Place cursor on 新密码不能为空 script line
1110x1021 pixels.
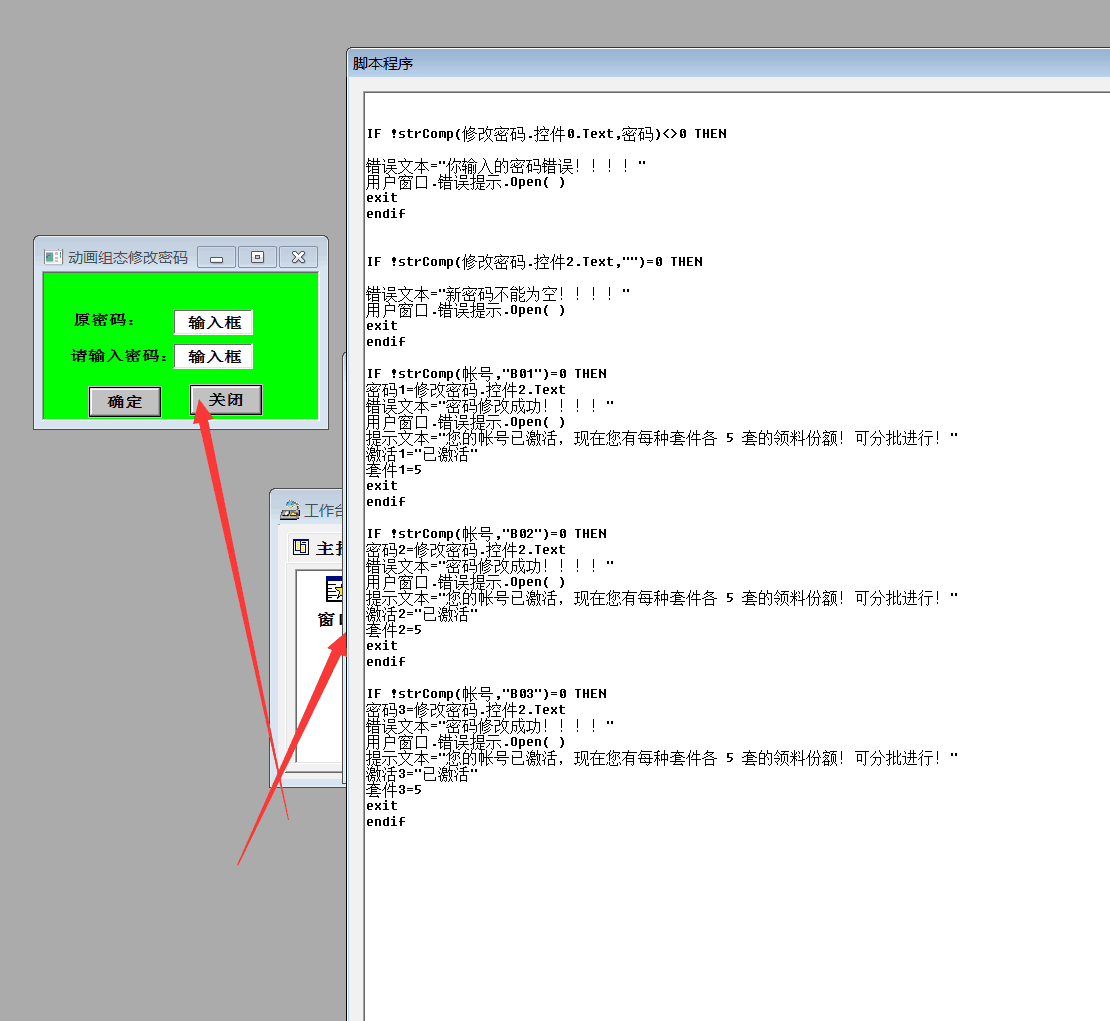point(497,294)
